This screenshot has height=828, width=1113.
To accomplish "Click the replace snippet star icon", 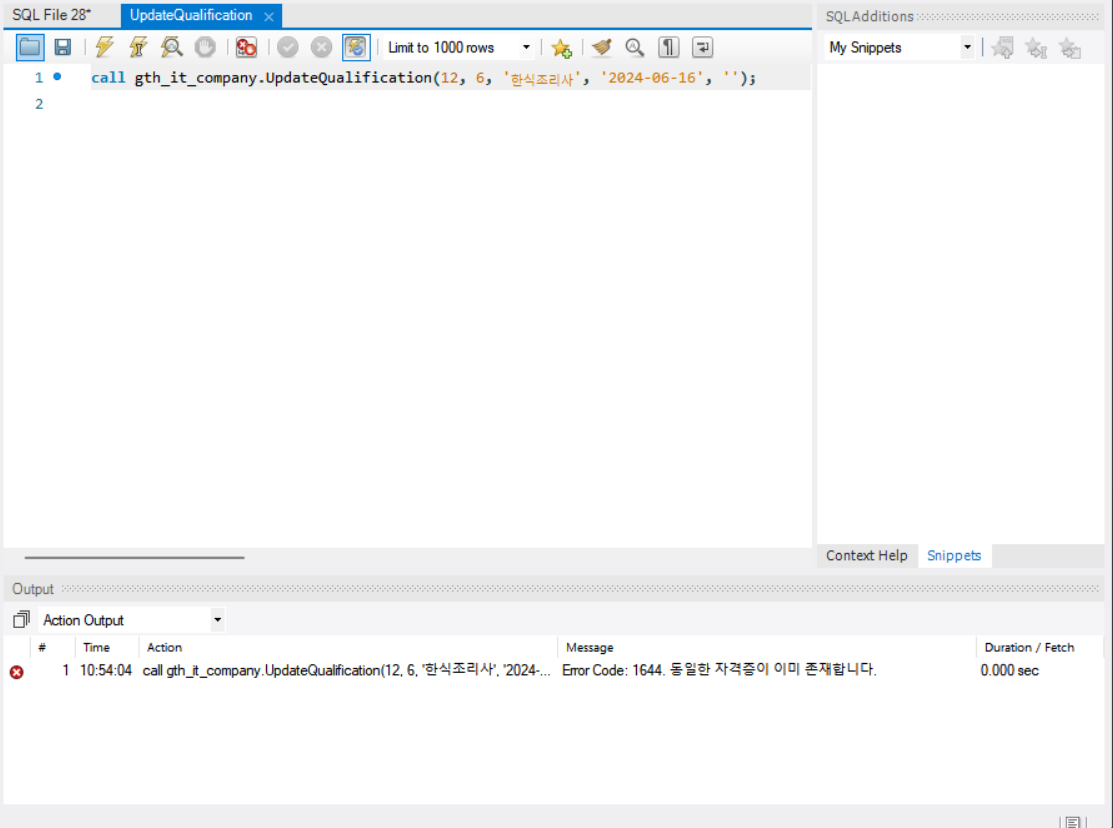I will point(1036,48).
